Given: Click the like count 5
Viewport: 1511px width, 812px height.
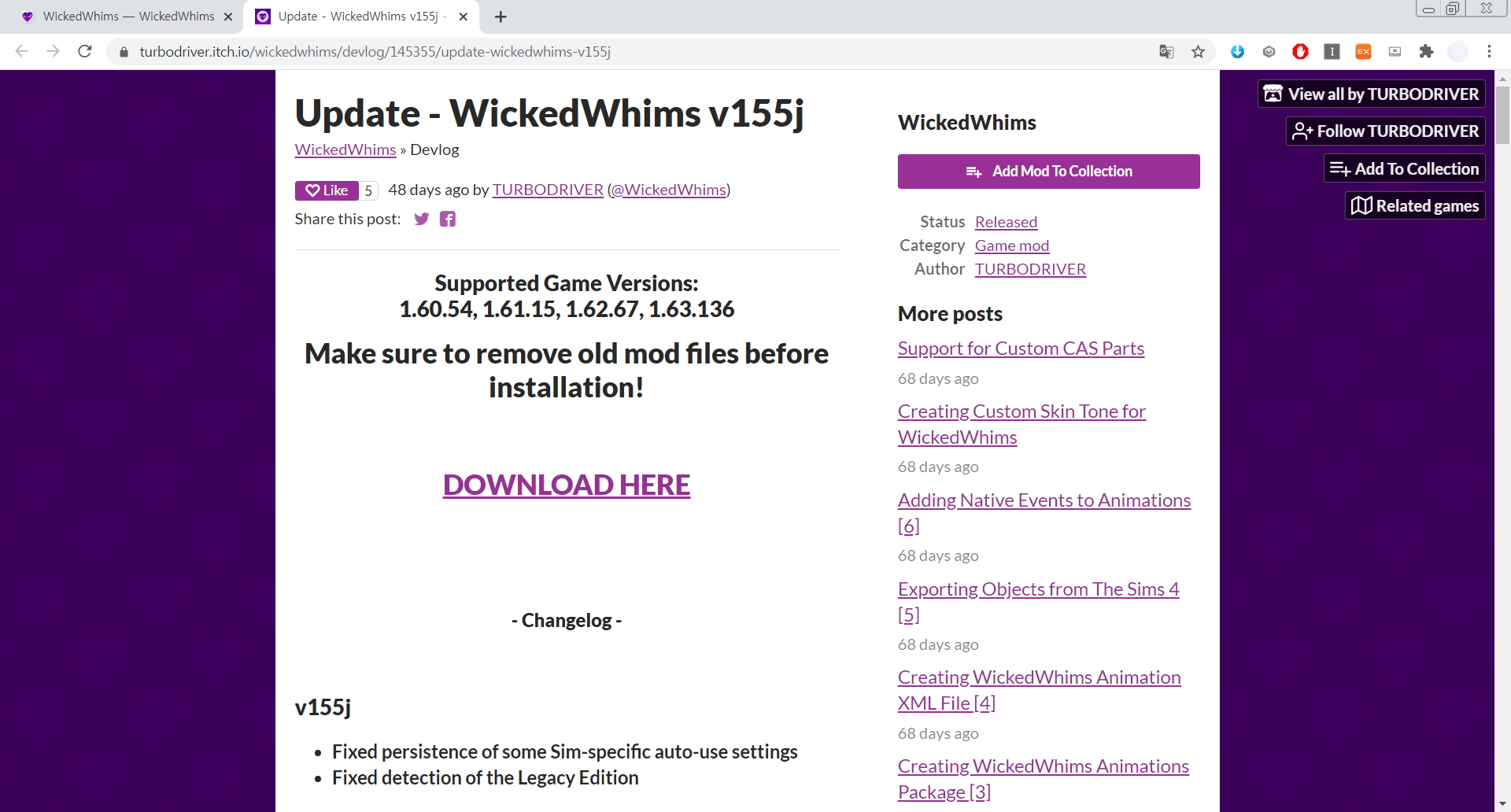Looking at the screenshot, I should coord(368,190).
